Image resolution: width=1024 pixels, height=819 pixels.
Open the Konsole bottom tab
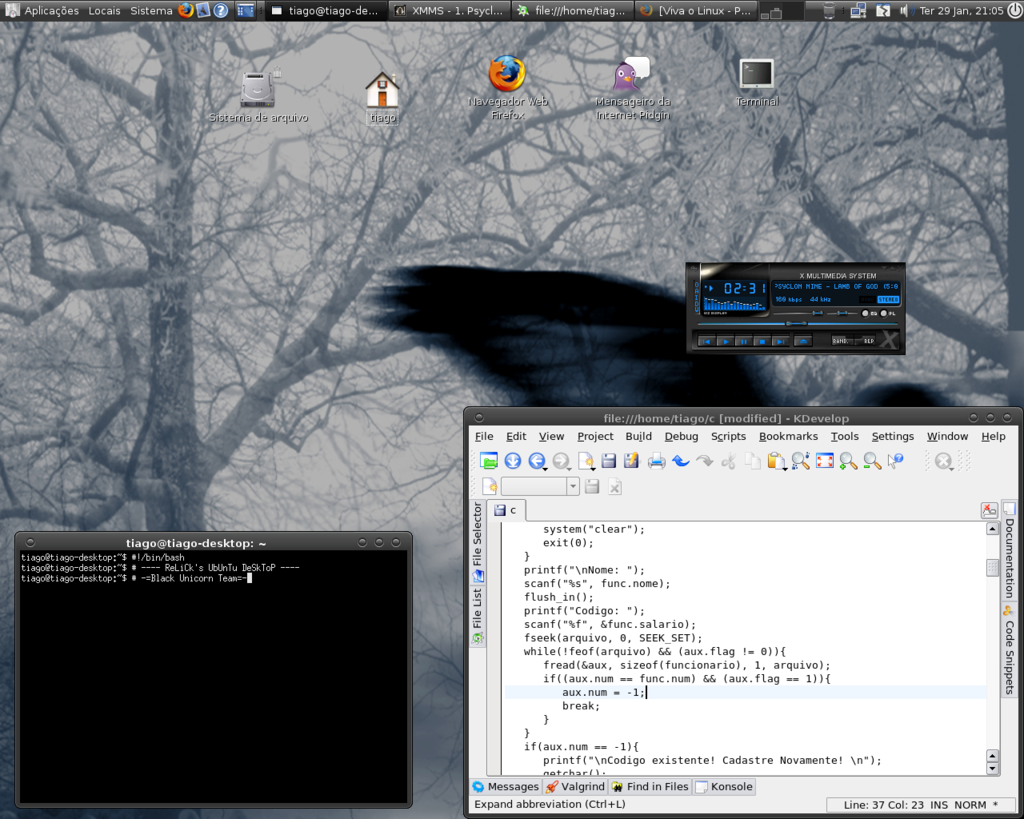click(724, 786)
